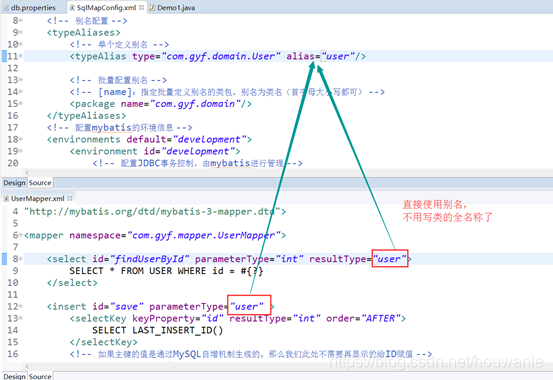Click the SELECT * FROM USER statement
The height and width of the screenshot is (380, 553).
pos(166,271)
